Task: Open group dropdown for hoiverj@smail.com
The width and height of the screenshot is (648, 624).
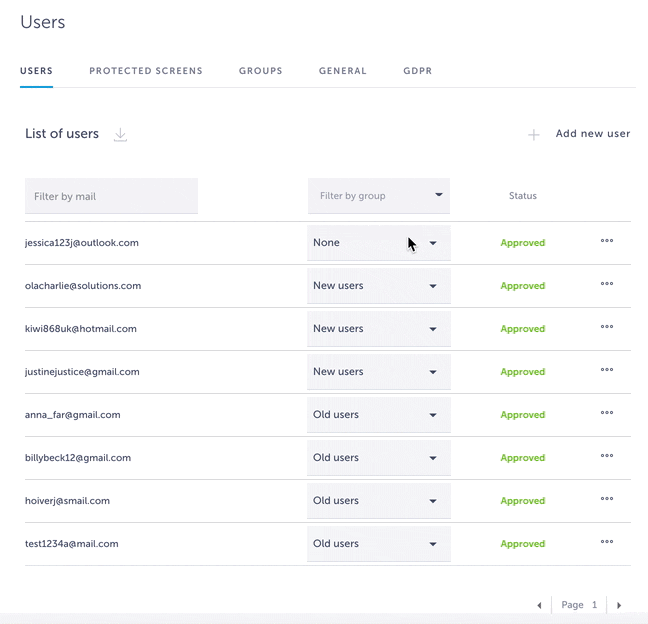Action: [379, 501]
